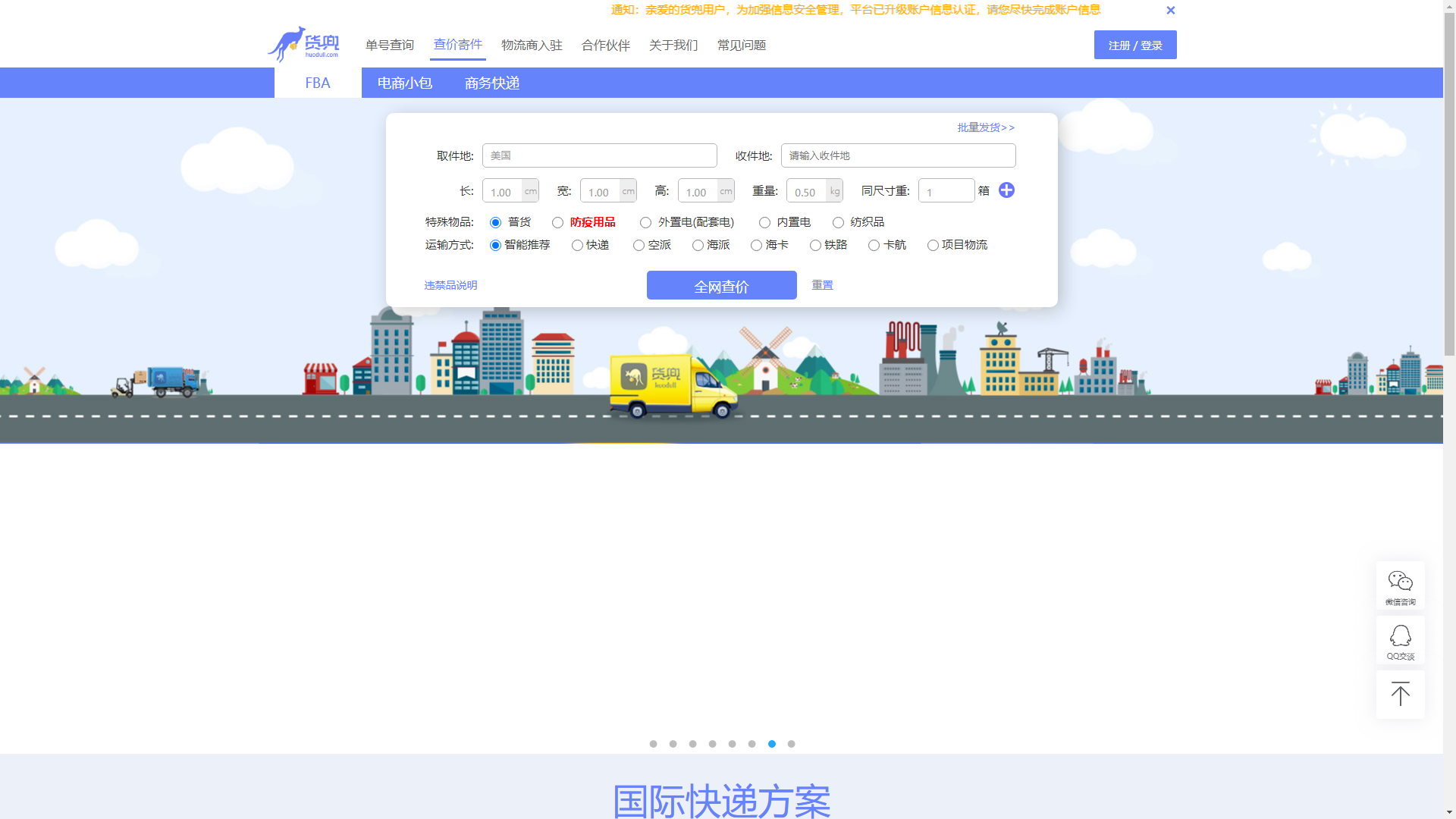The height and width of the screenshot is (819, 1456).
Task: Open the 收件地 destination selector
Action: pyautogui.click(x=898, y=155)
